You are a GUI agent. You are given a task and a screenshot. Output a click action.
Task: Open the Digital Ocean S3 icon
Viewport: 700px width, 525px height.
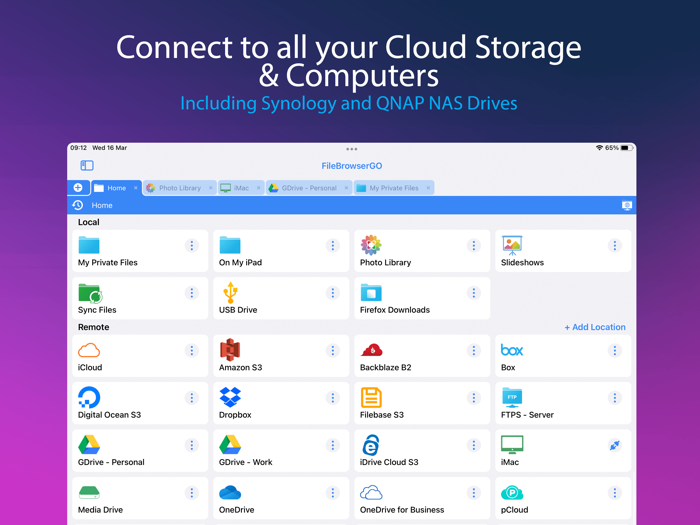(x=89, y=397)
